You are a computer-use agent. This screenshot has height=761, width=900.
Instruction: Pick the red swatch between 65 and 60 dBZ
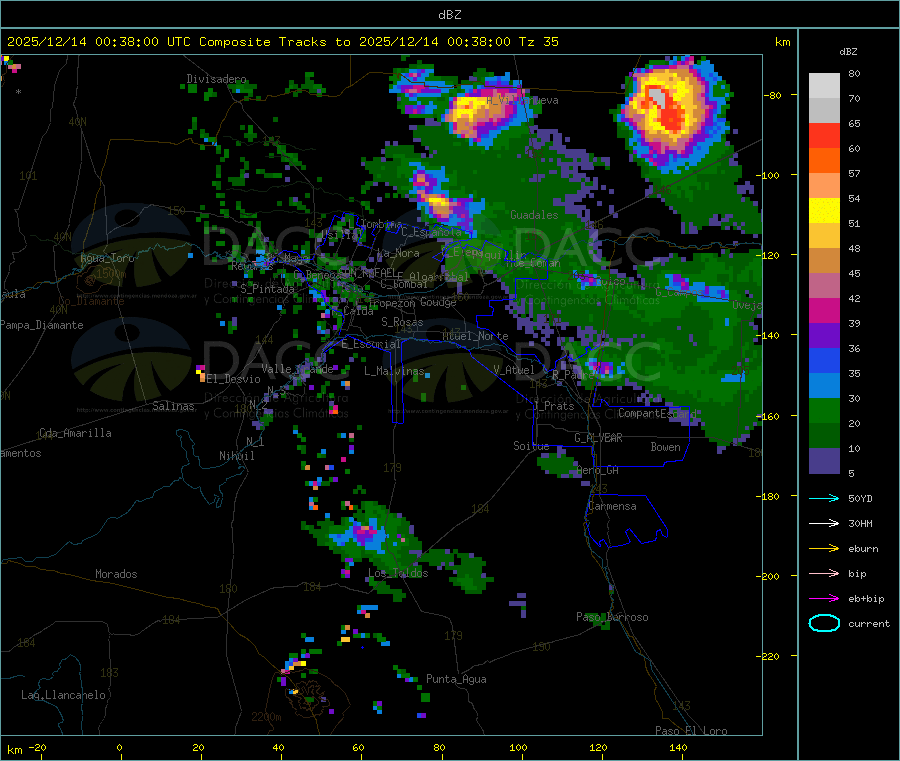click(x=824, y=135)
